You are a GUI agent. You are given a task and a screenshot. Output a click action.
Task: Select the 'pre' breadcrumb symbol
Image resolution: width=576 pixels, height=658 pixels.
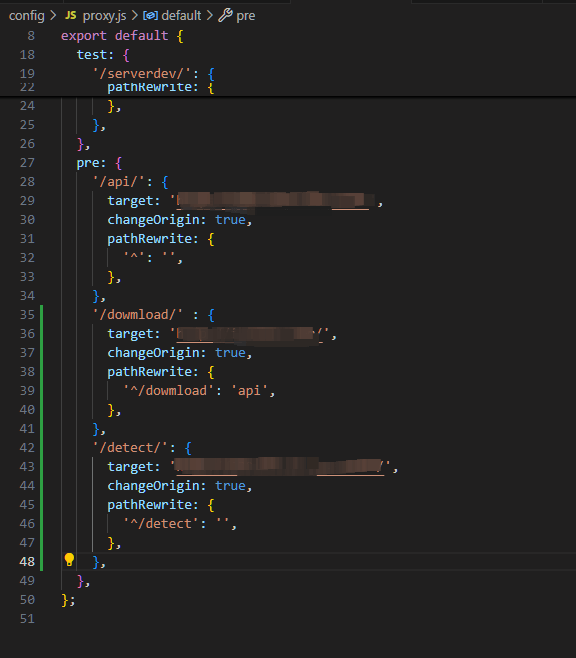(245, 16)
